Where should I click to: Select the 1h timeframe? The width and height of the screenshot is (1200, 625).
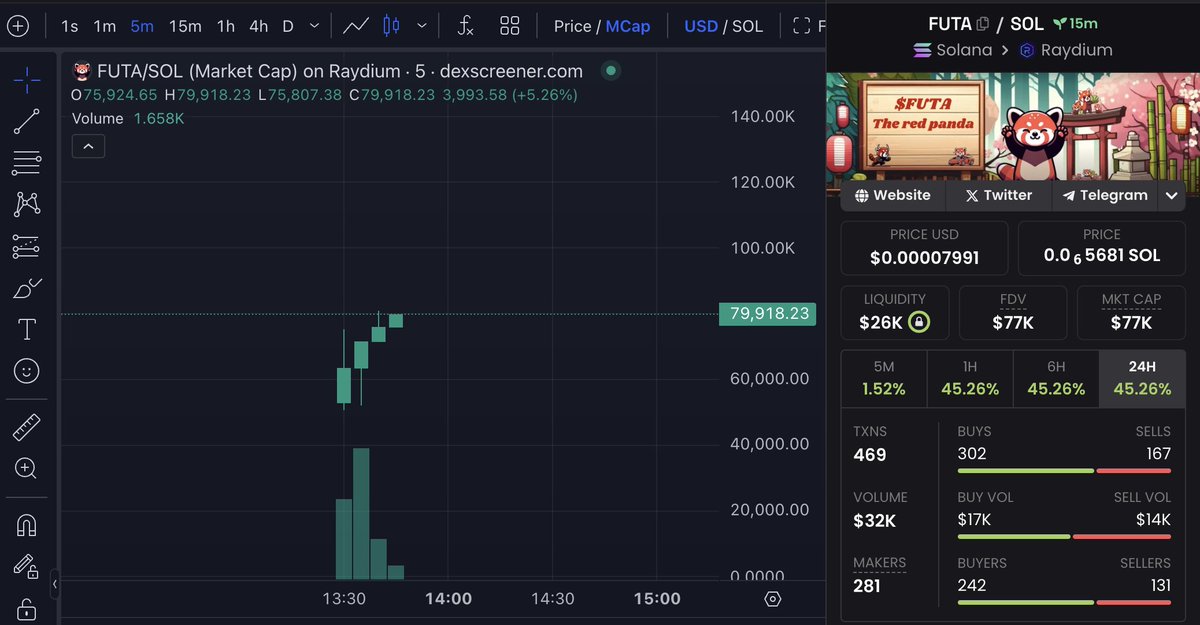(226, 26)
